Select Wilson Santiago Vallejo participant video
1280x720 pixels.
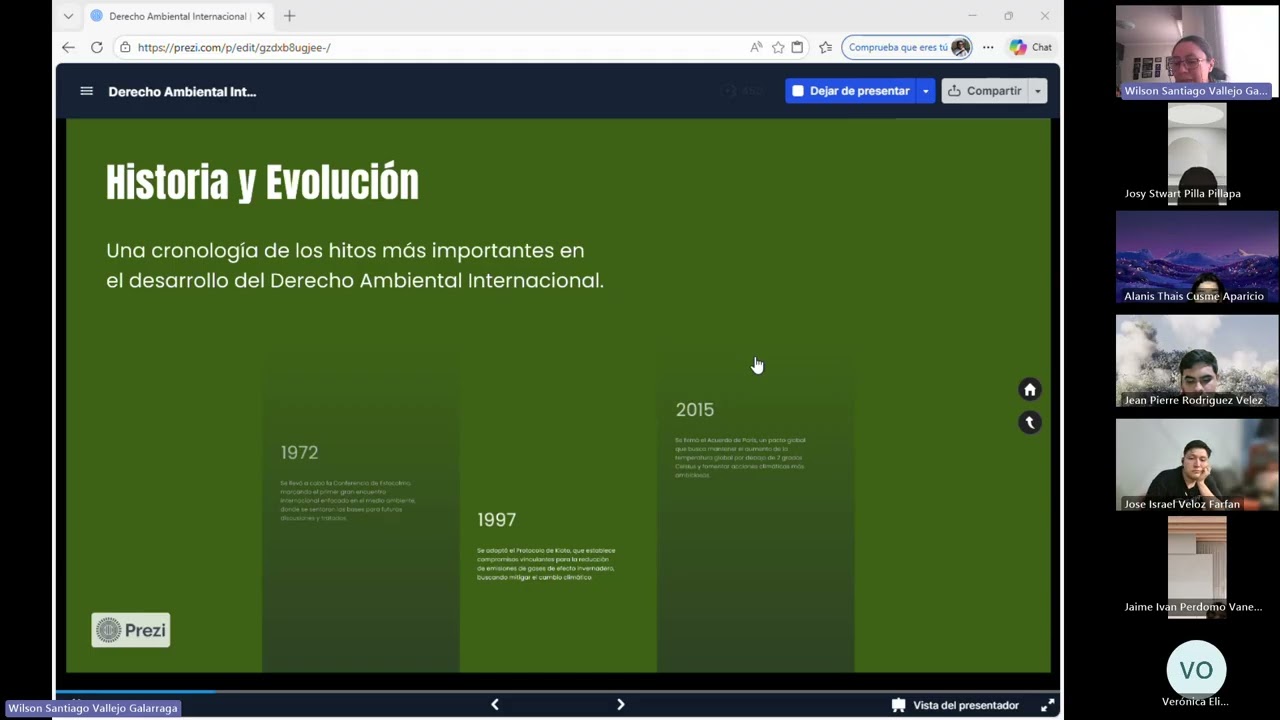1196,52
